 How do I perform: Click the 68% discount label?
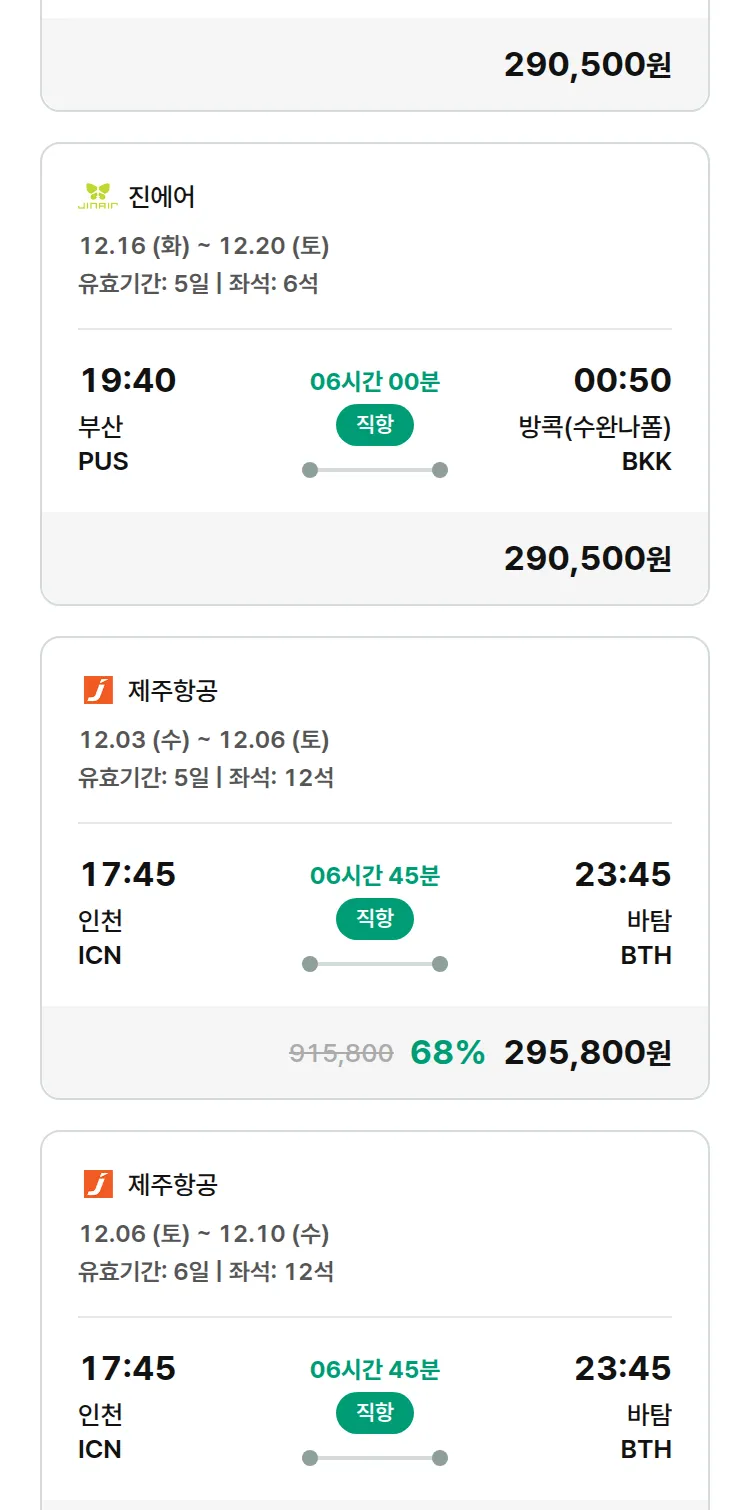[x=447, y=1052]
